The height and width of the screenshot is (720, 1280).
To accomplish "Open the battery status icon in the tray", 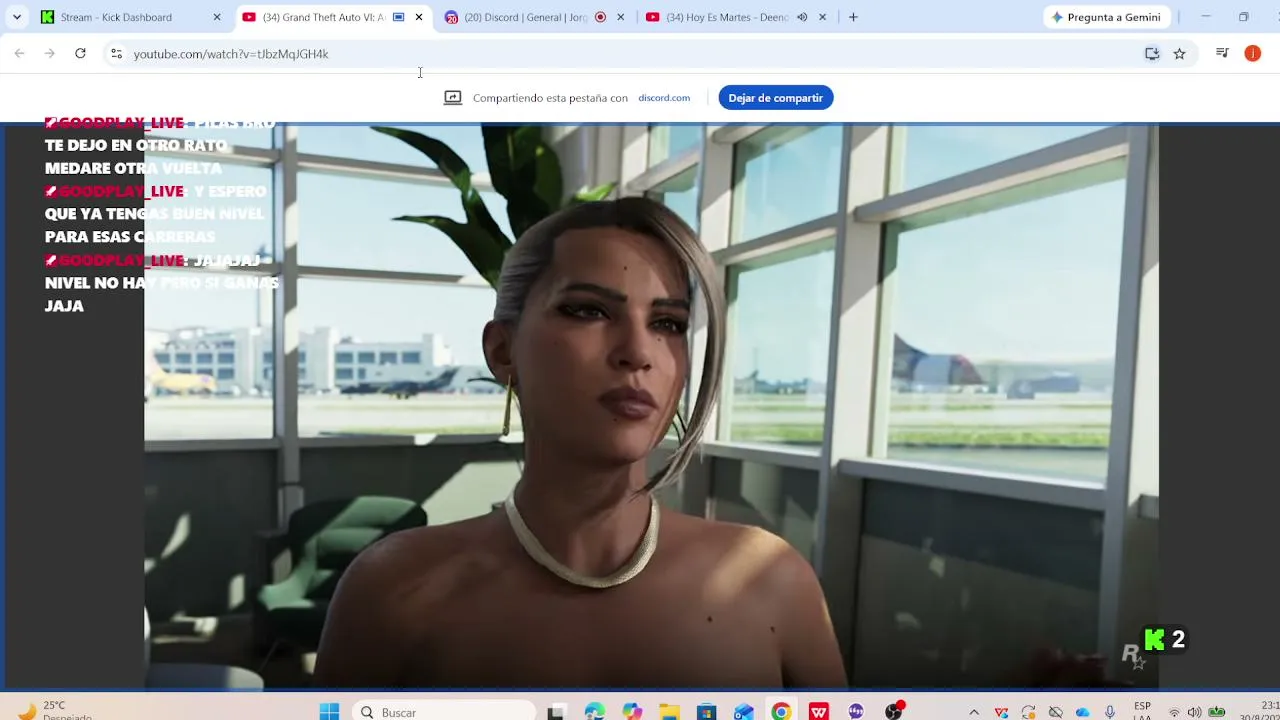I will 1217,712.
